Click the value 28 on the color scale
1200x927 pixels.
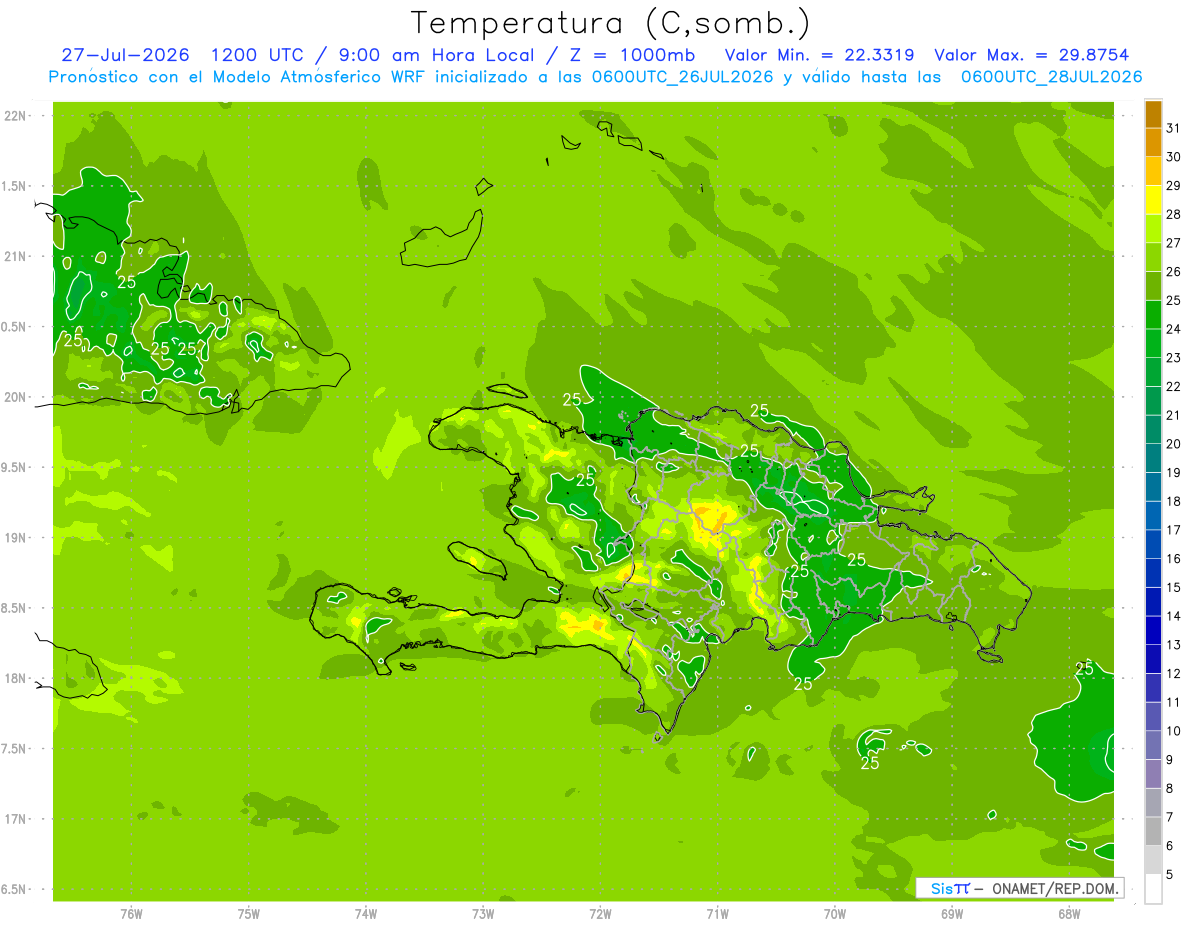pos(1174,214)
